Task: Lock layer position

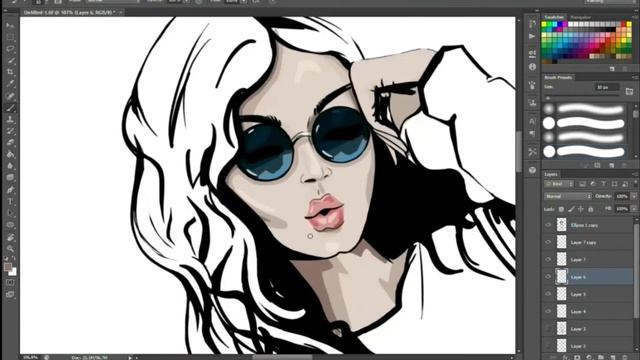Action: coord(581,209)
